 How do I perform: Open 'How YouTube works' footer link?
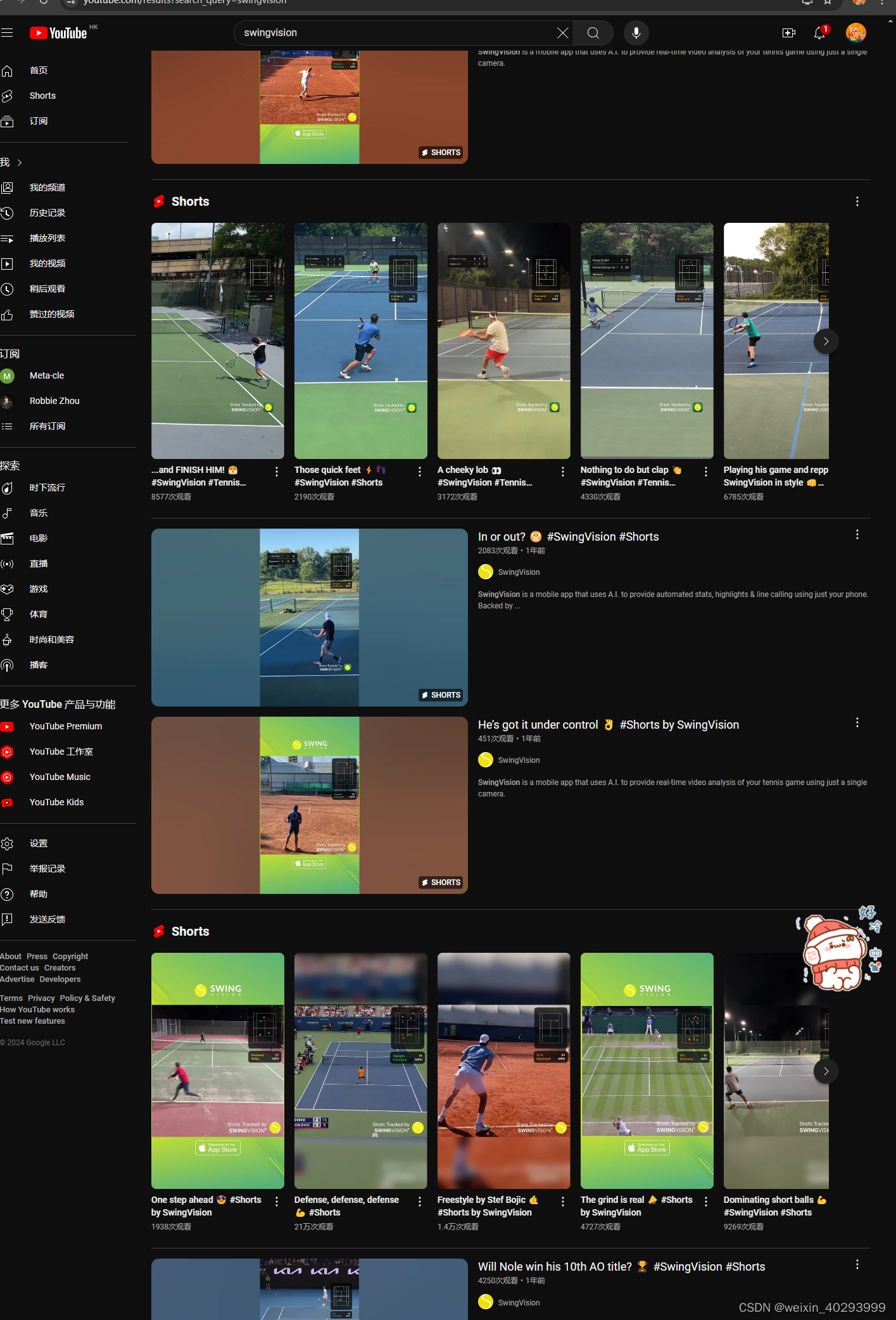click(x=37, y=1009)
